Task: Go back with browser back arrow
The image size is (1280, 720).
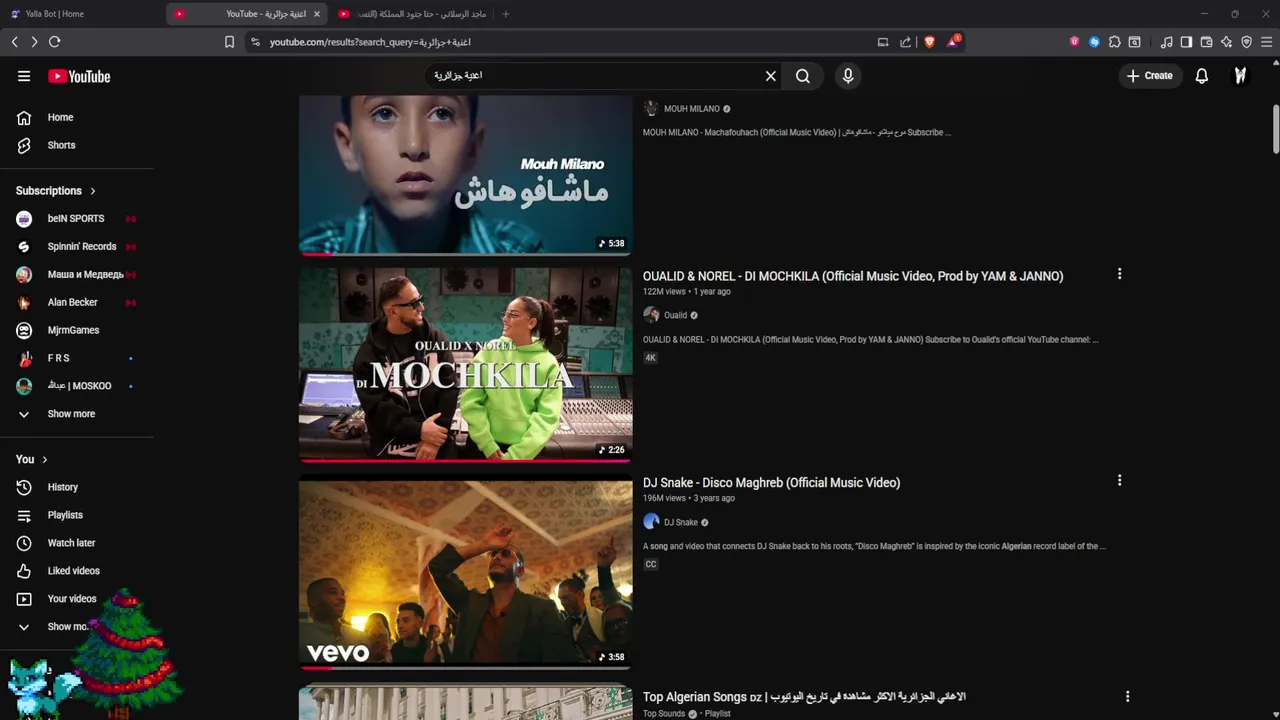Action: 15,42
